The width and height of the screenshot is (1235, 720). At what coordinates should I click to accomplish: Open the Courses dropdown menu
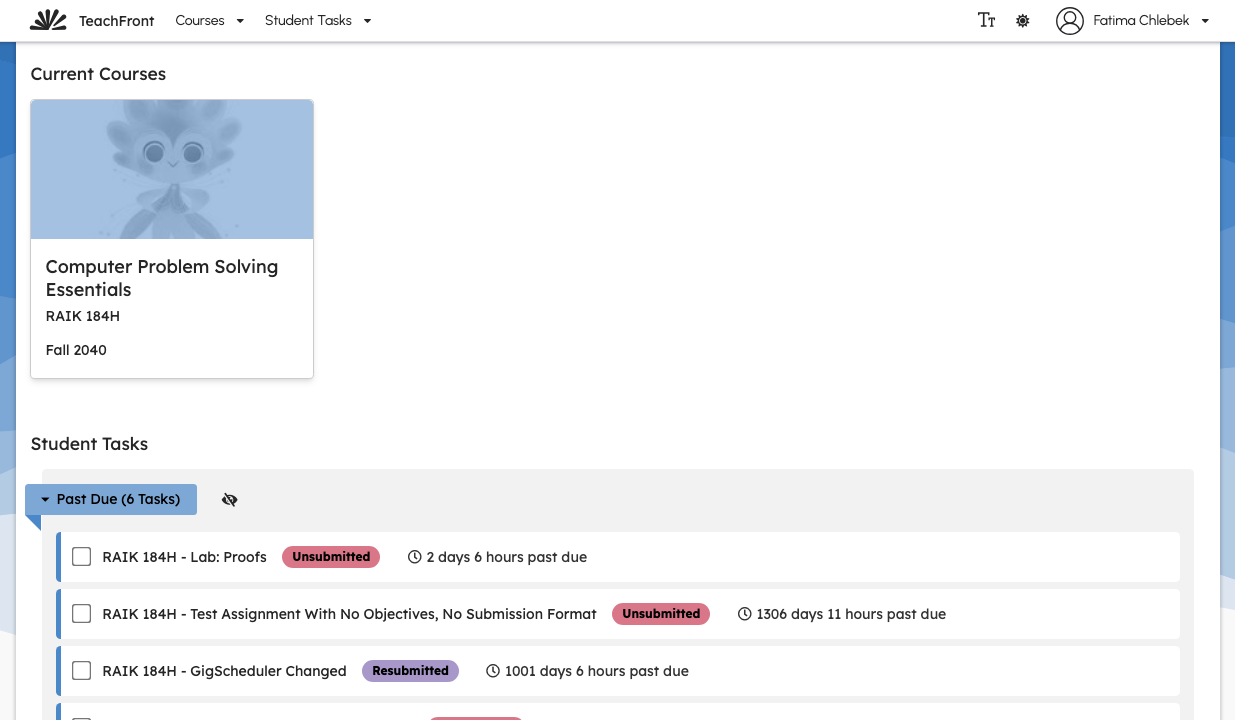210,20
